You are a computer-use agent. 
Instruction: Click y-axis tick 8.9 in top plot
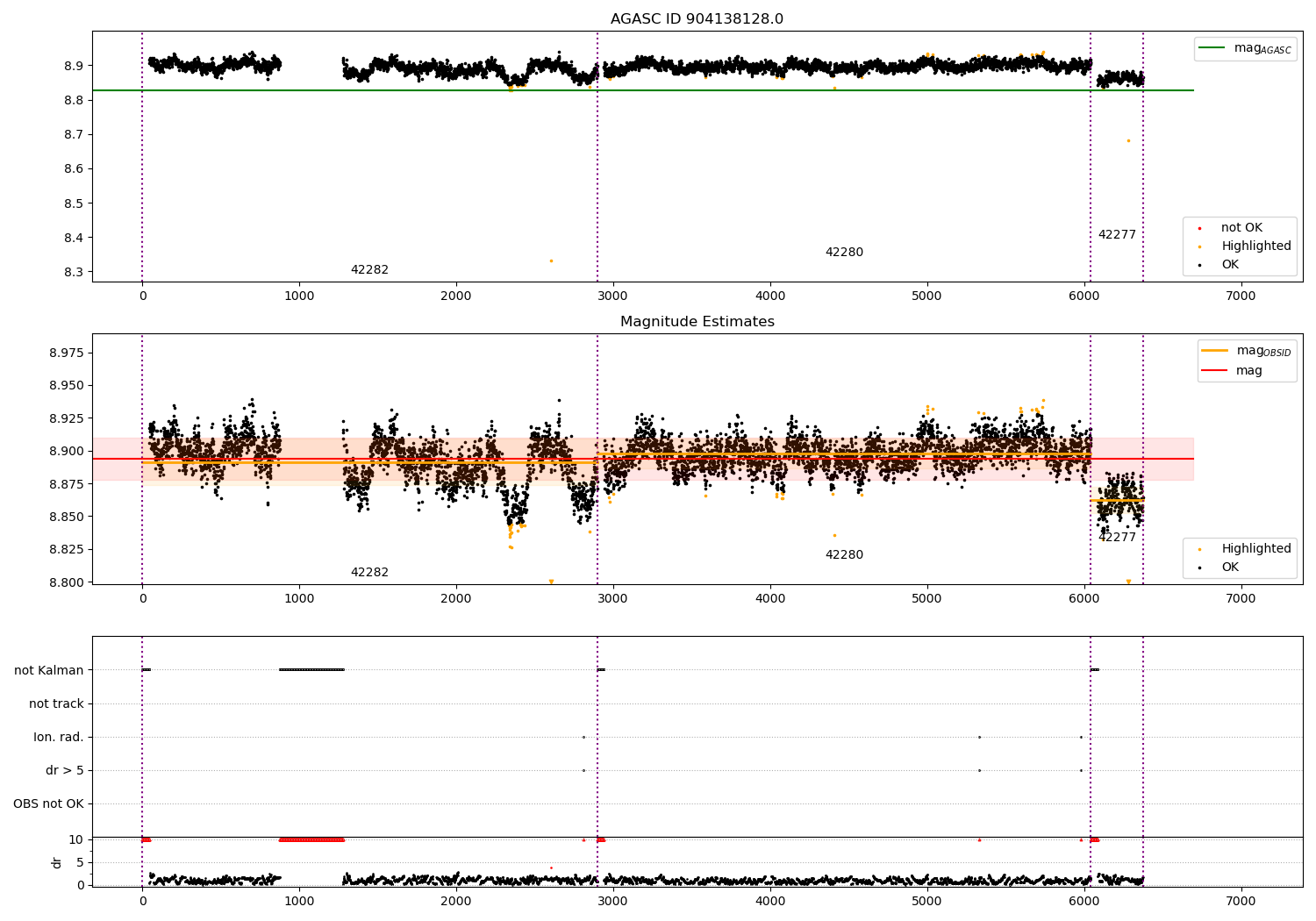point(73,66)
